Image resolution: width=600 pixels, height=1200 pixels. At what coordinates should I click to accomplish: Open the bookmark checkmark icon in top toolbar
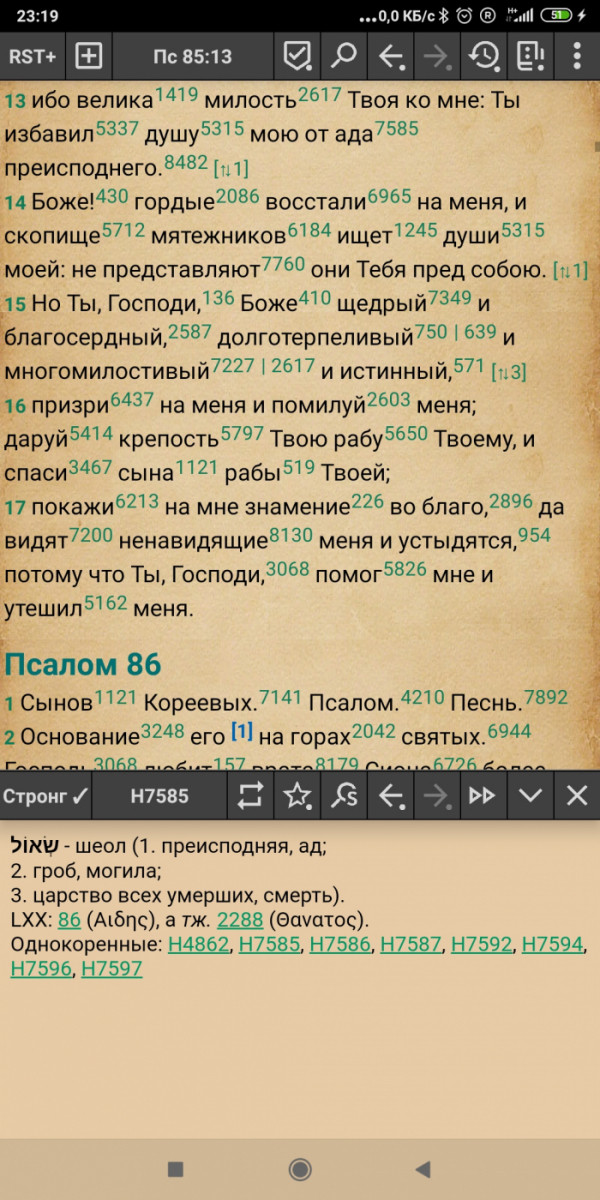coord(297,56)
